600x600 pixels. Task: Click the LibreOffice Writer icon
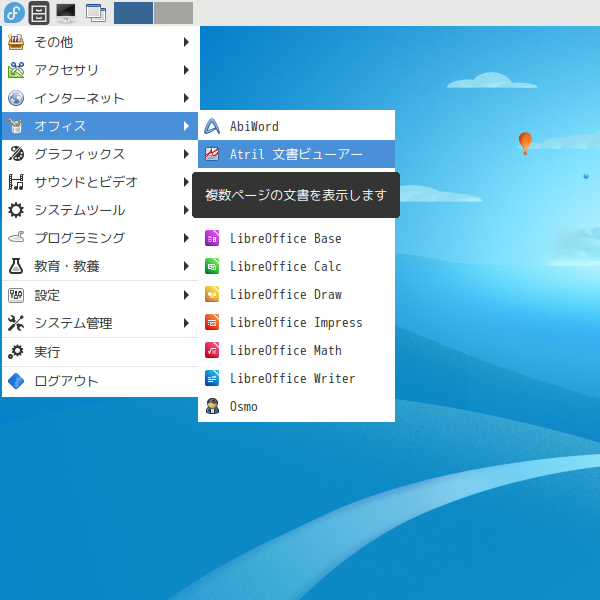pyautogui.click(x=212, y=378)
